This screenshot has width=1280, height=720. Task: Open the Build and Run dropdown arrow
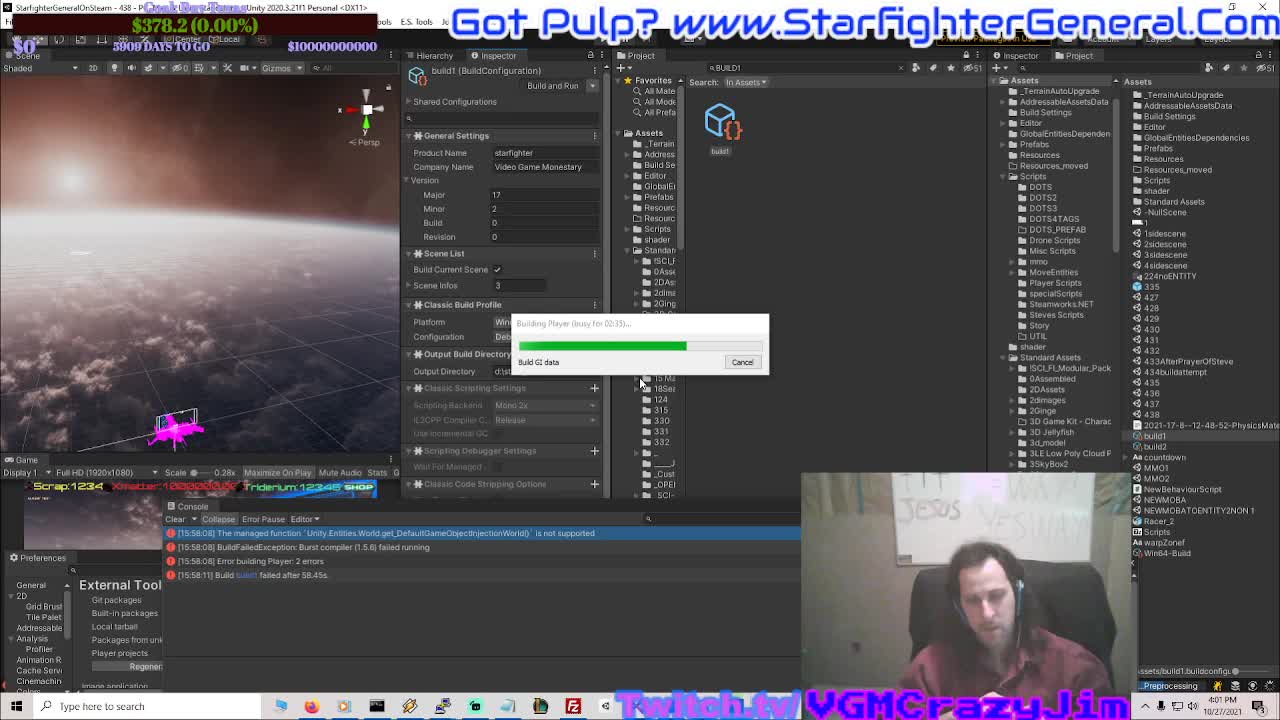point(592,86)
